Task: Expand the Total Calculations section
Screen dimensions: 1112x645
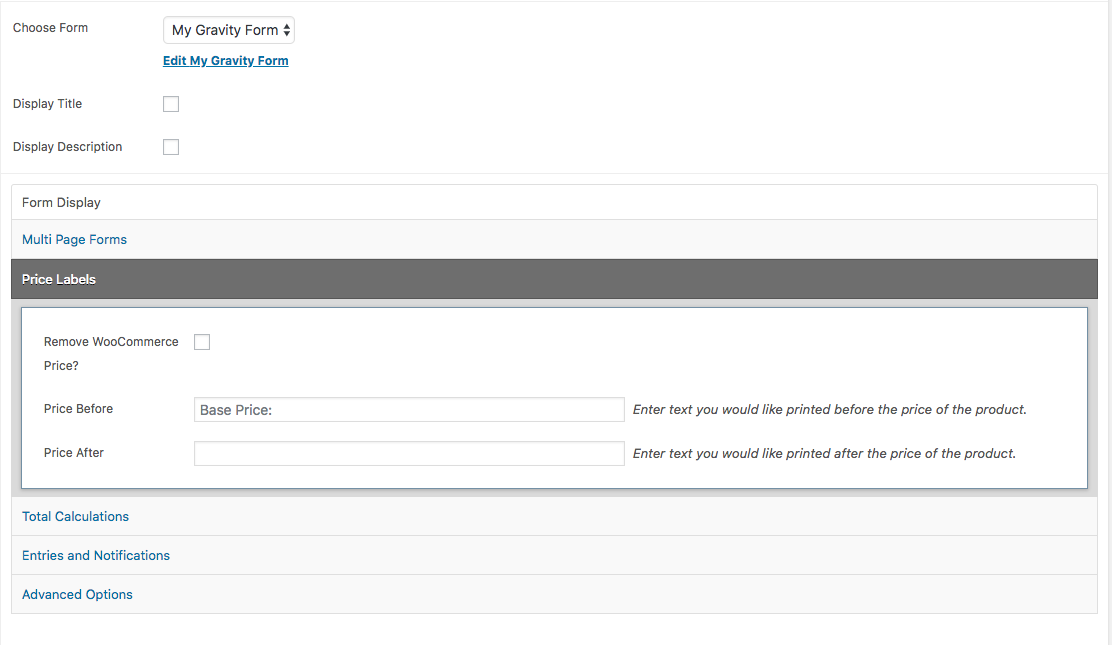Action: point(75,516)
